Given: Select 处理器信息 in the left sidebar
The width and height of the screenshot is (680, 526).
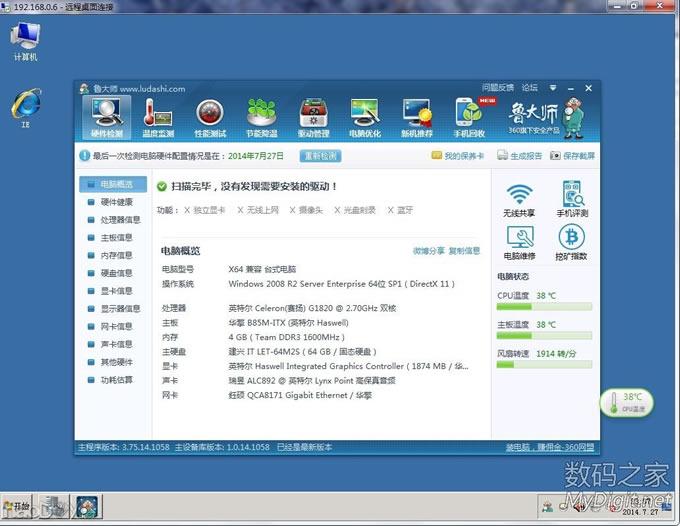Looking at the screenshot, I should pos(120,220).
